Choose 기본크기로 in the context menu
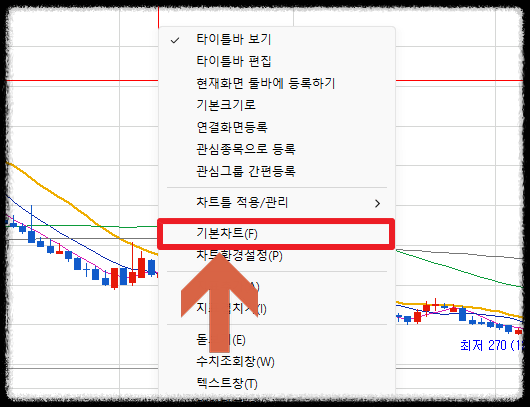The height and width of the screenshot is (407, 530). [276, 105]
